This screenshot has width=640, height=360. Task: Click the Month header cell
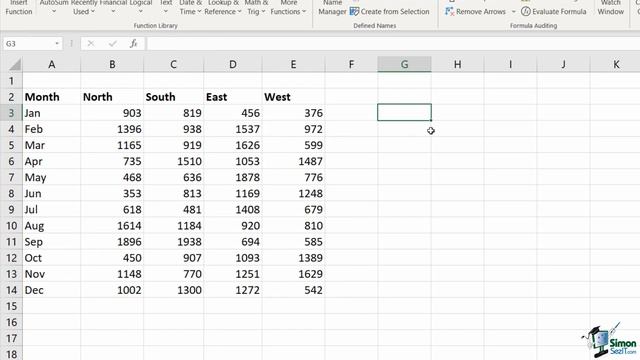(x=51, y=97)
